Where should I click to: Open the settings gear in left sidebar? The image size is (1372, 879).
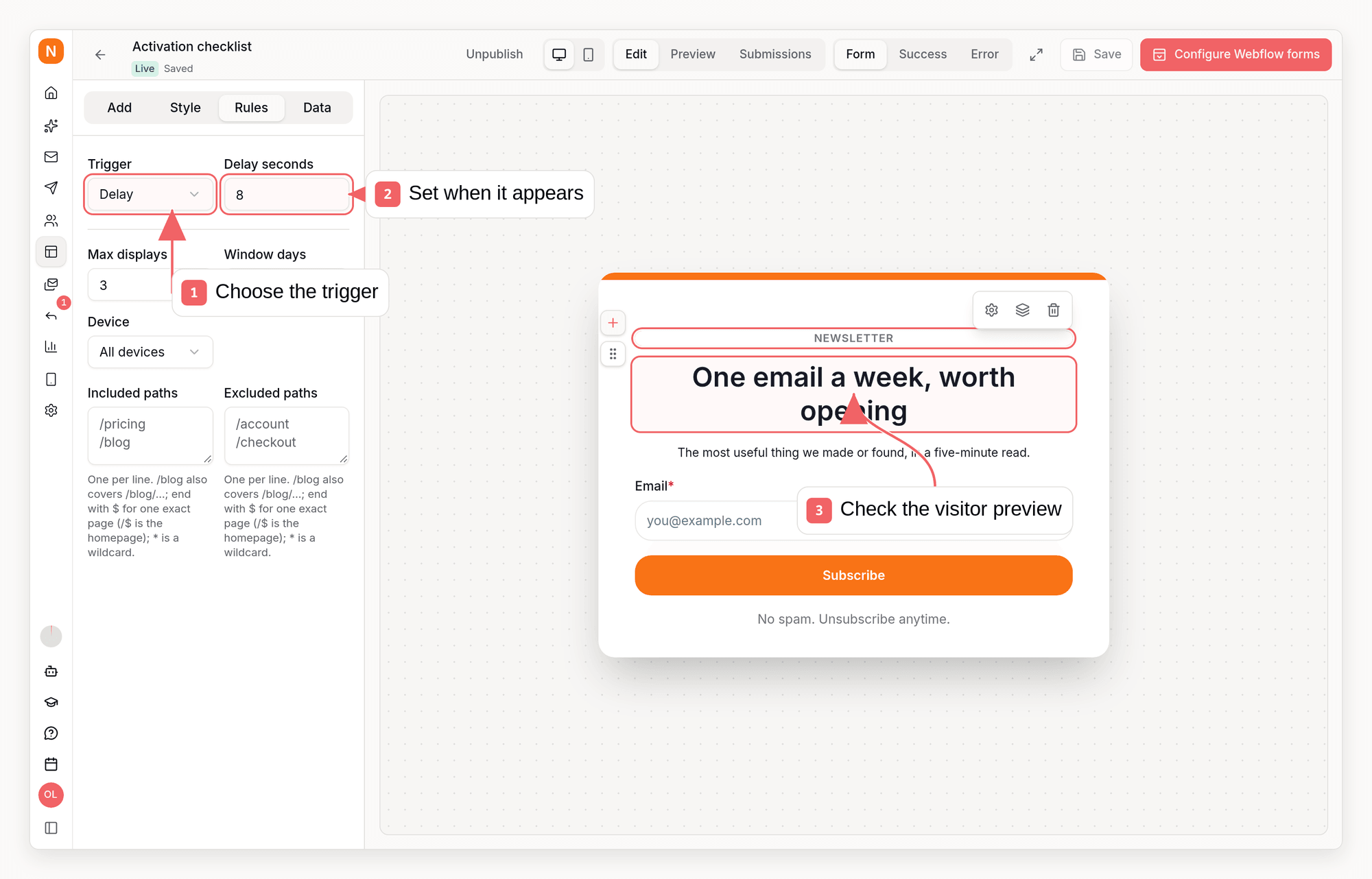coord(51,410)
